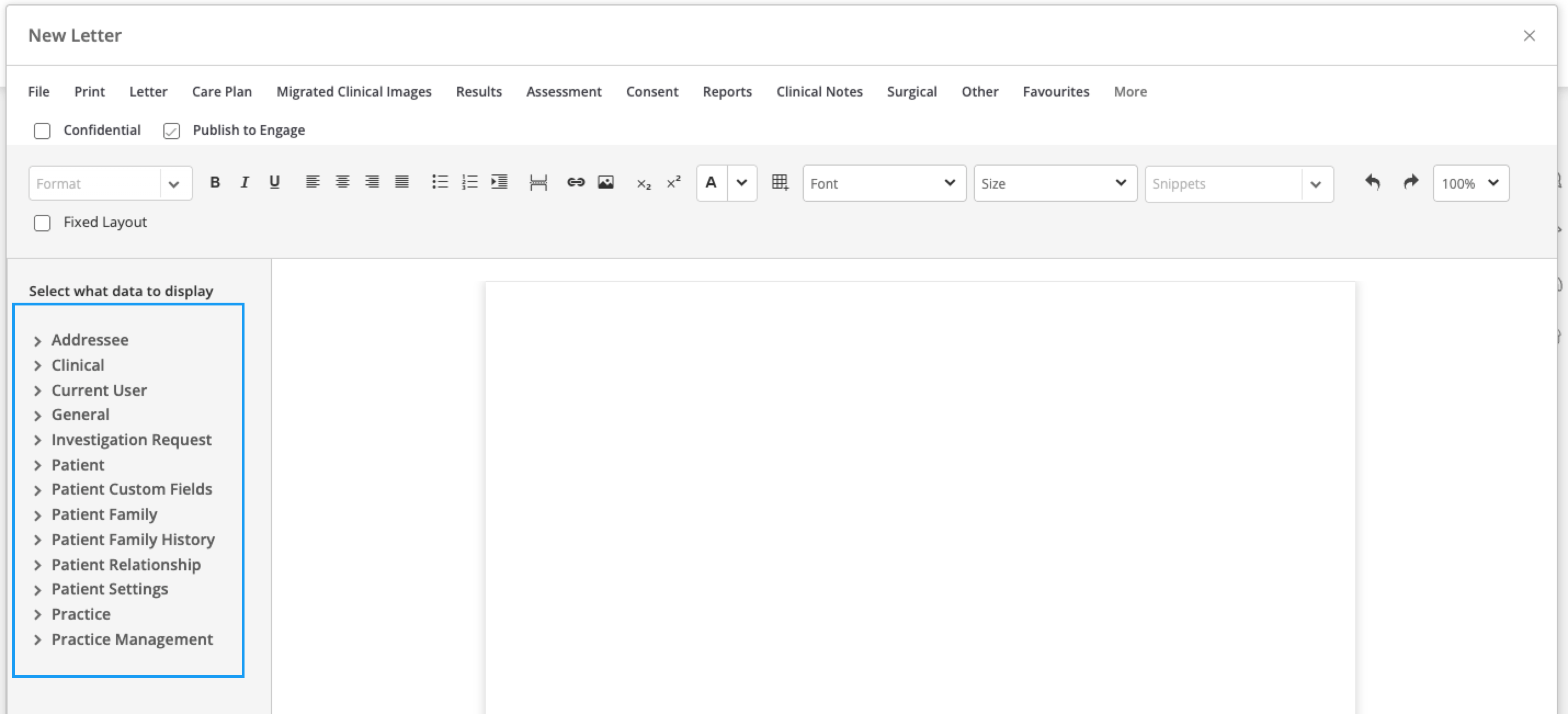Open the Migrated Clinical Images menu
The image size is (1568, 714).
(x=354, y=92)
